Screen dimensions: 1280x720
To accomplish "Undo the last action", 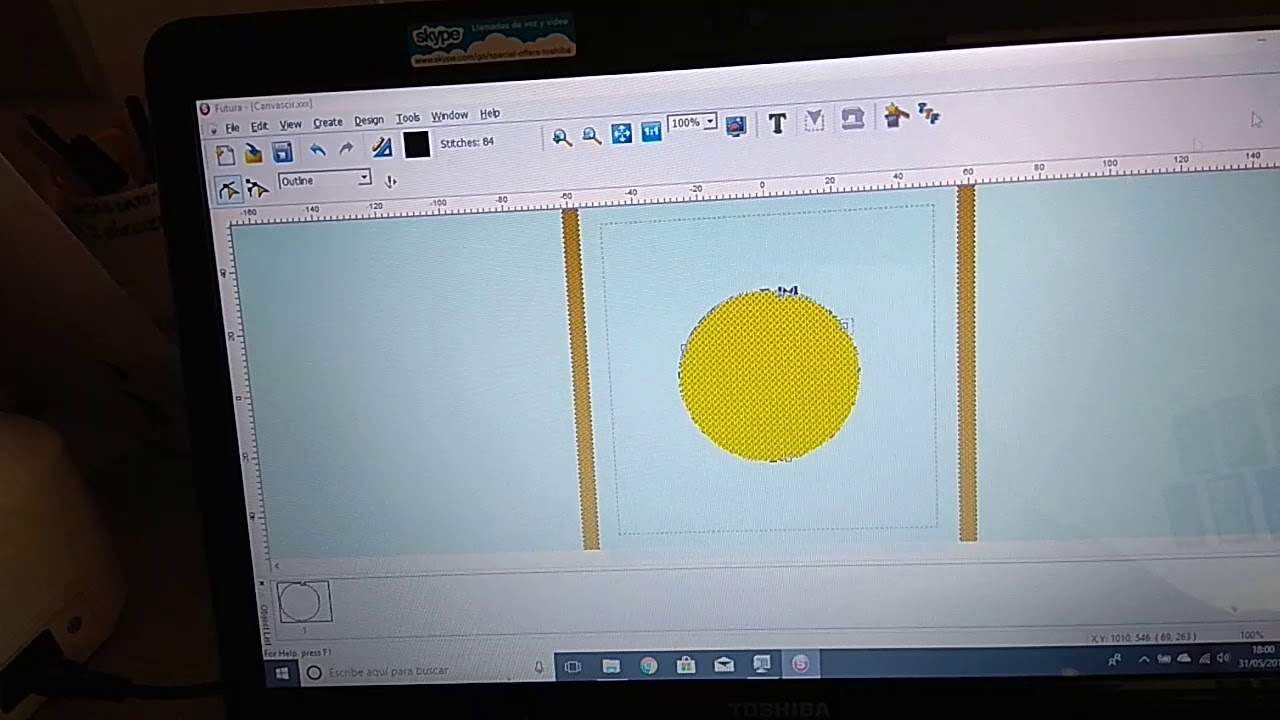I will (317, 150).
